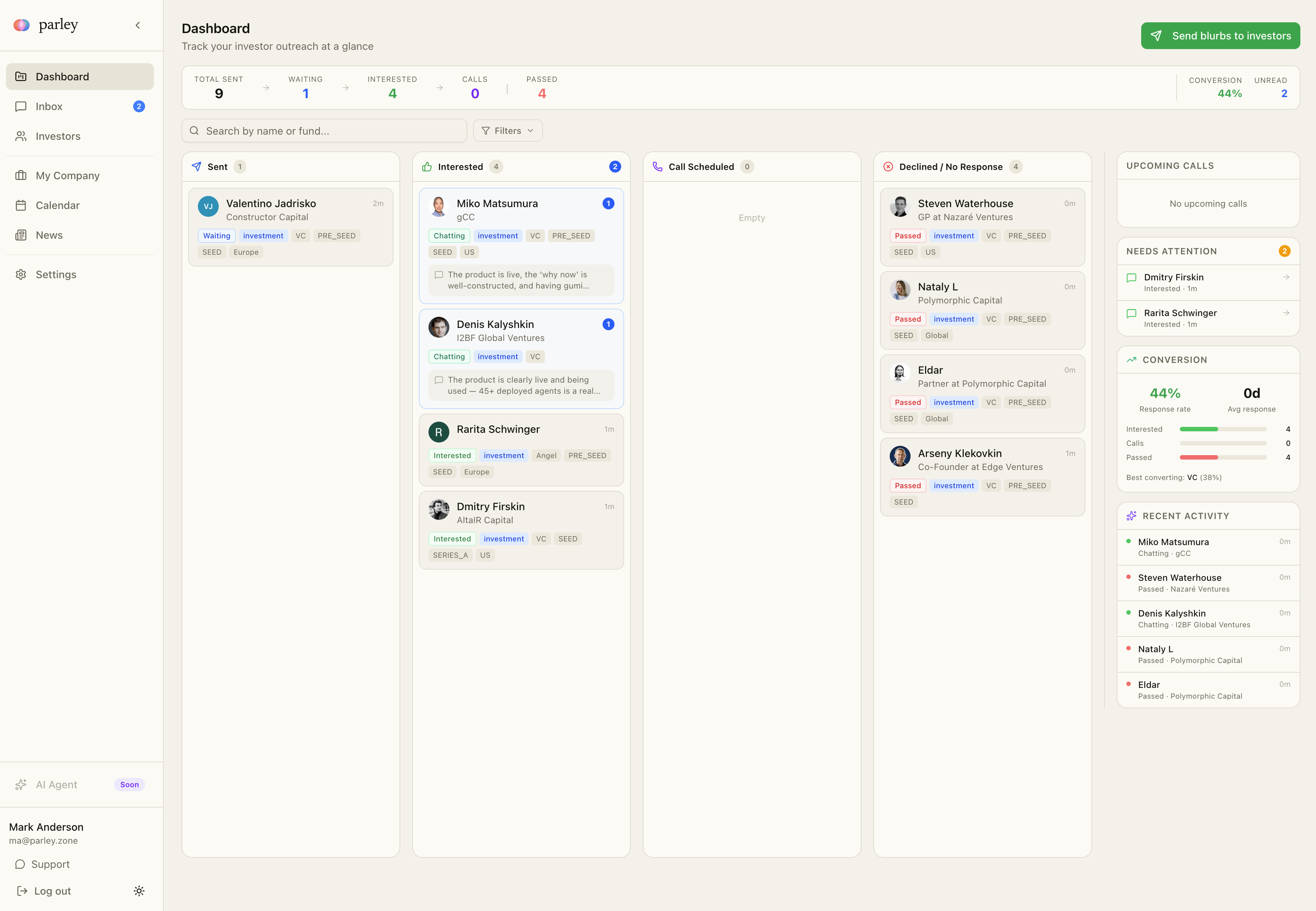The width and height of the screenshot is (1316, 911).
Task: Click the Waiting tag on Valentino's card
Action: tap(217, 236)
